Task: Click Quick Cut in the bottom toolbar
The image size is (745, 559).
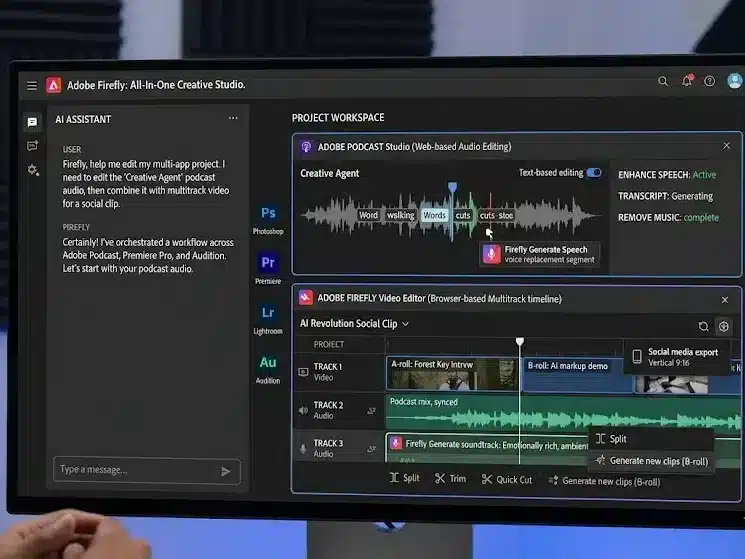Action: (506, 480)
